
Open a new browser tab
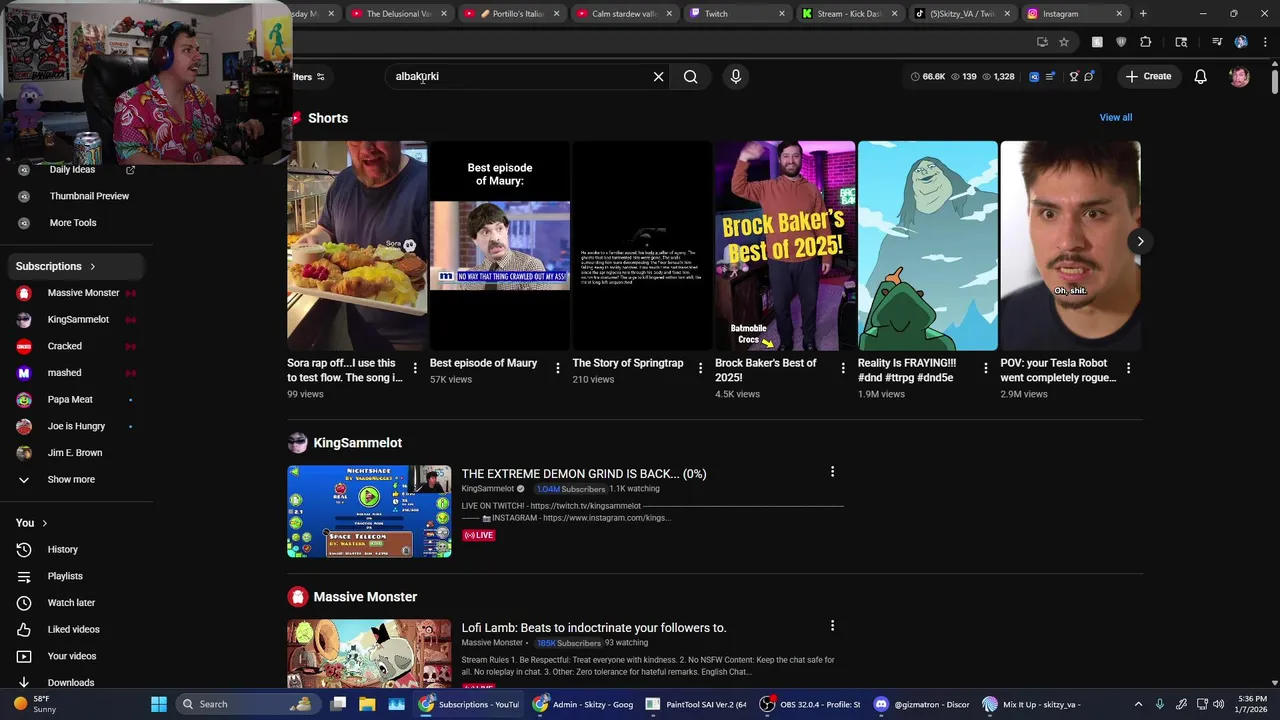(1143, 14)
